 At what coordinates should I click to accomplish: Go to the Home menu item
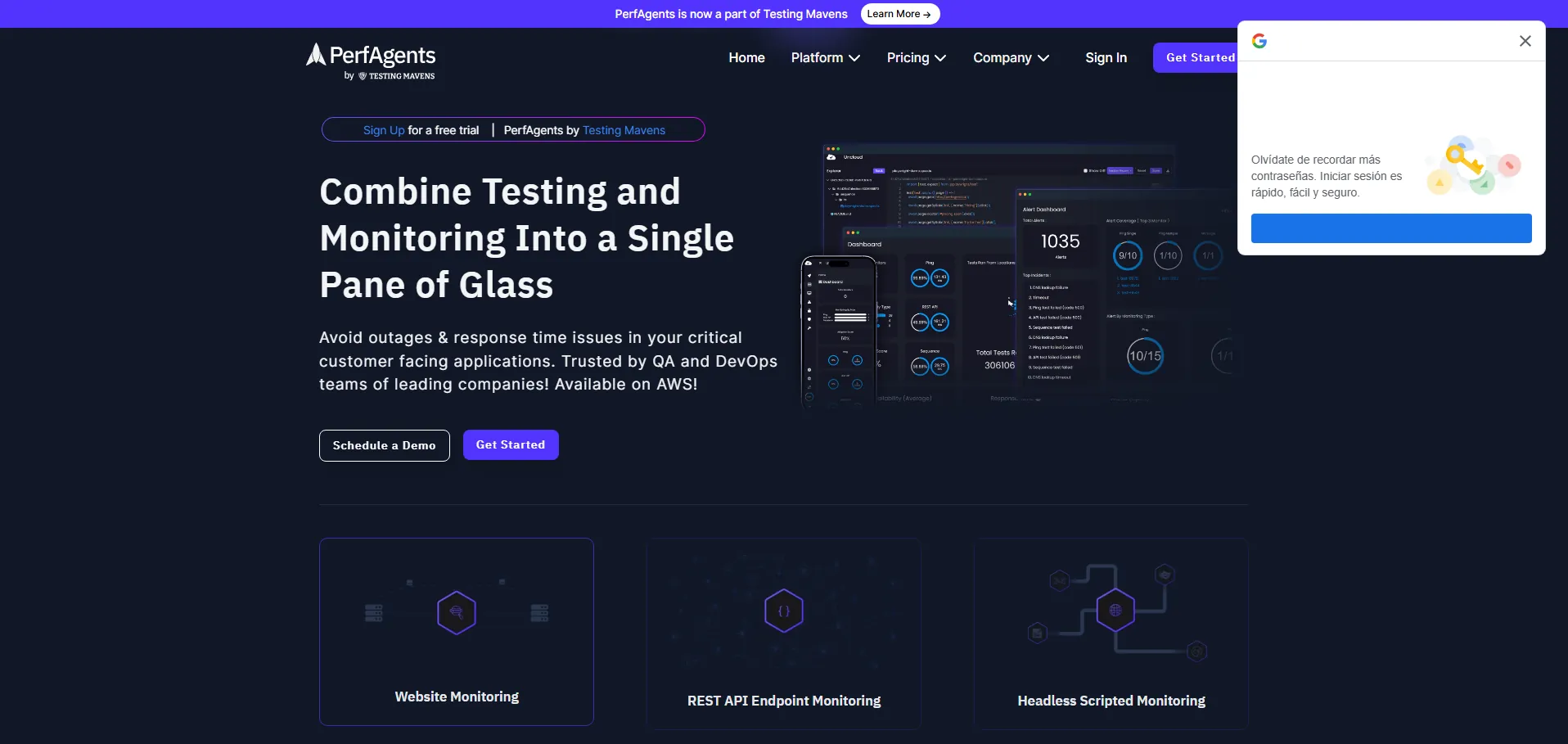(x=746, y=58)
